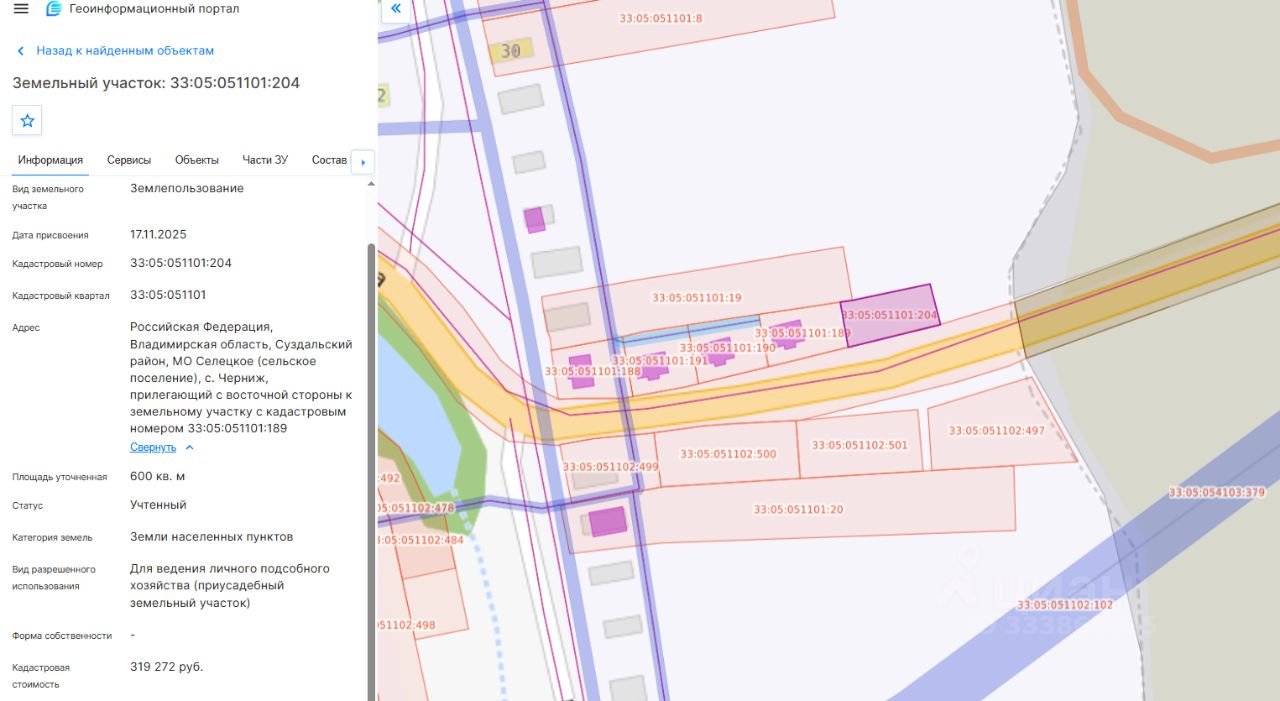Open the Объекты tab

tap(197, 160)
